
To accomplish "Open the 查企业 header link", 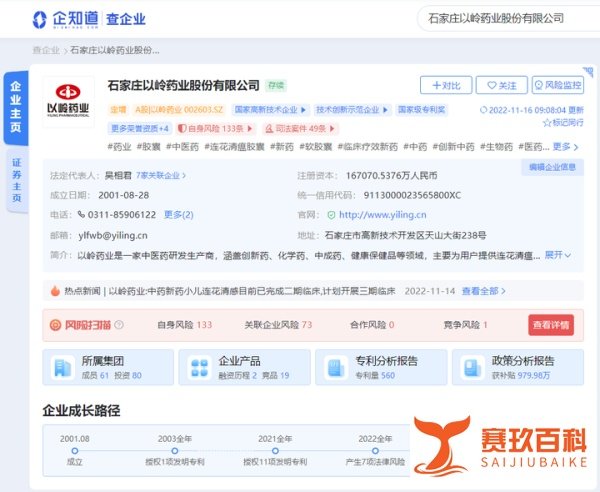I will click(x=126, y=19).
